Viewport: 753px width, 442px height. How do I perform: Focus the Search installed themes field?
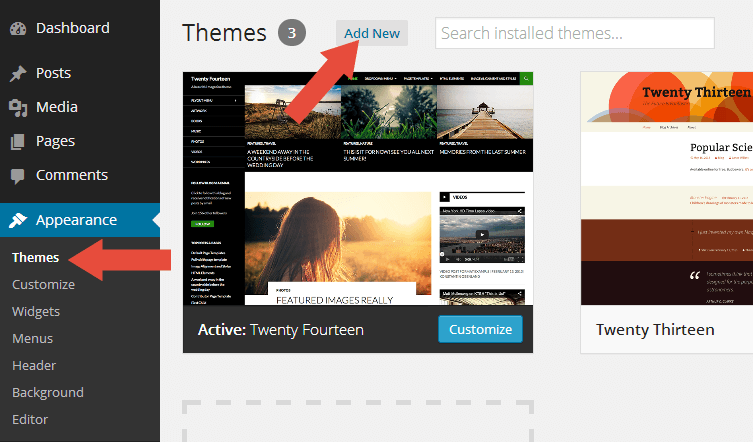[x=574, y=33]
